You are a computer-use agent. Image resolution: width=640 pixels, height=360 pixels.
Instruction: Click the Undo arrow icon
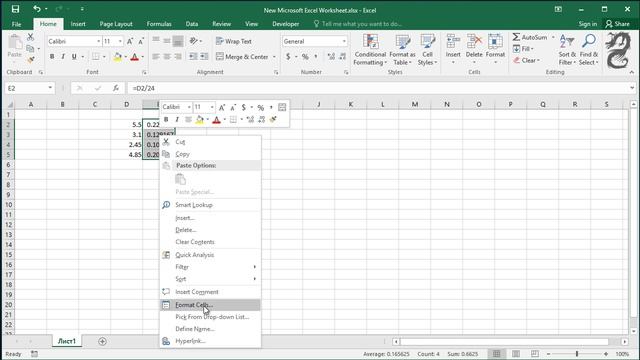[37, 9]
